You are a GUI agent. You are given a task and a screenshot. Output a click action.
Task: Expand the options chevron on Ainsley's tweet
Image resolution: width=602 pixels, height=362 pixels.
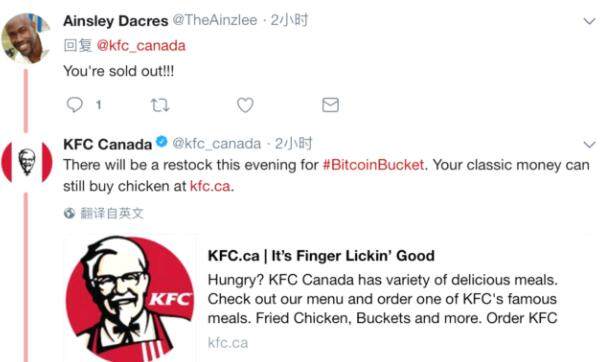589,21
